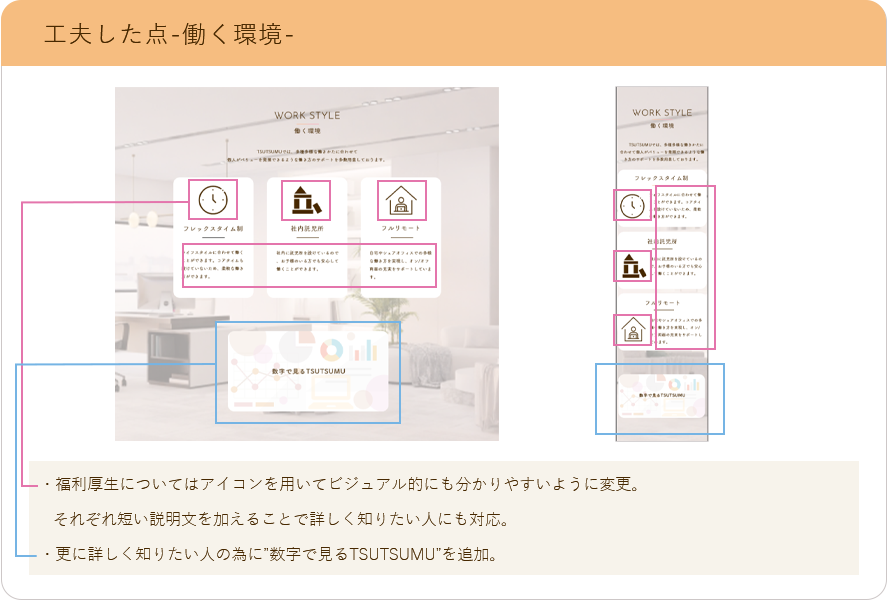Screen dimensions: 887x600
Task: Click the slide title 工夫した点-働く環境-
Action: tap(168, 33)
